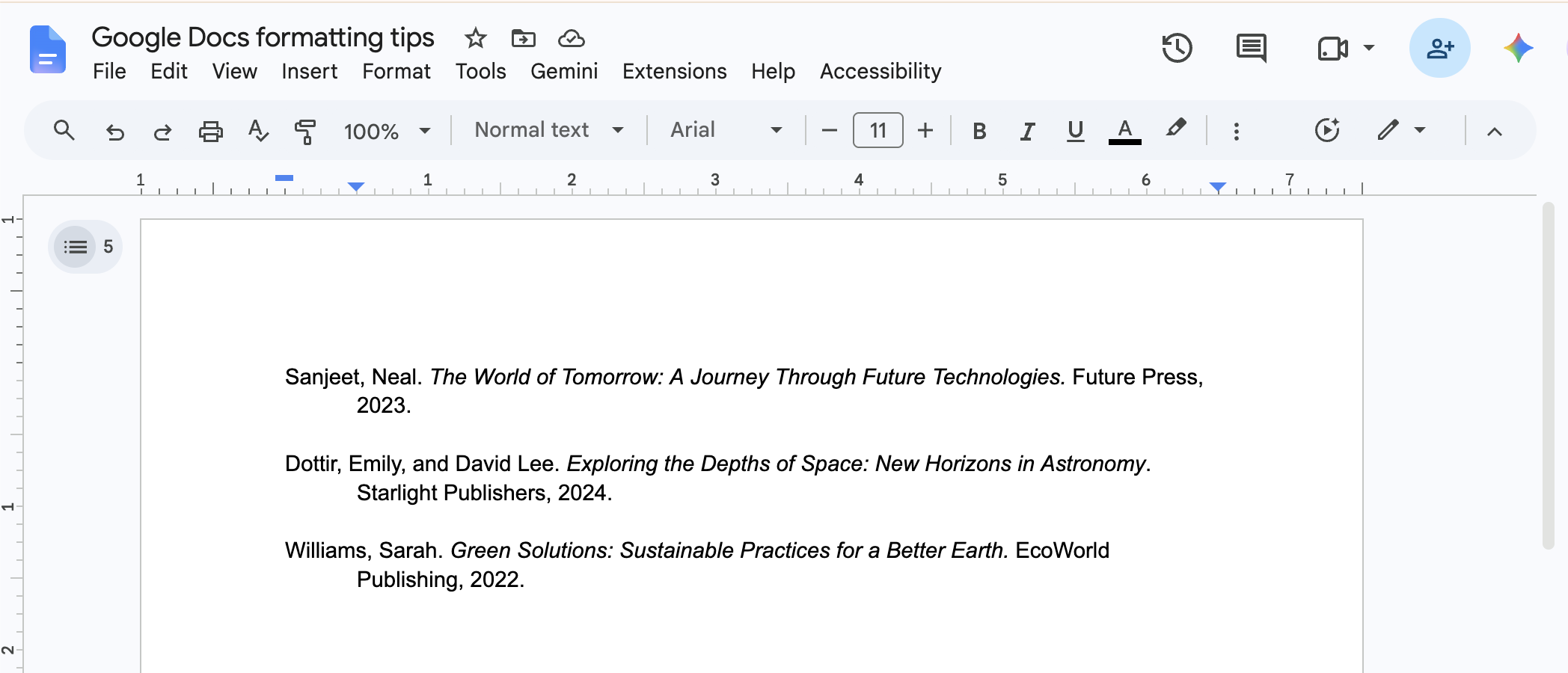Click the record or play circle icon in toolbar

pos(1327,130)
